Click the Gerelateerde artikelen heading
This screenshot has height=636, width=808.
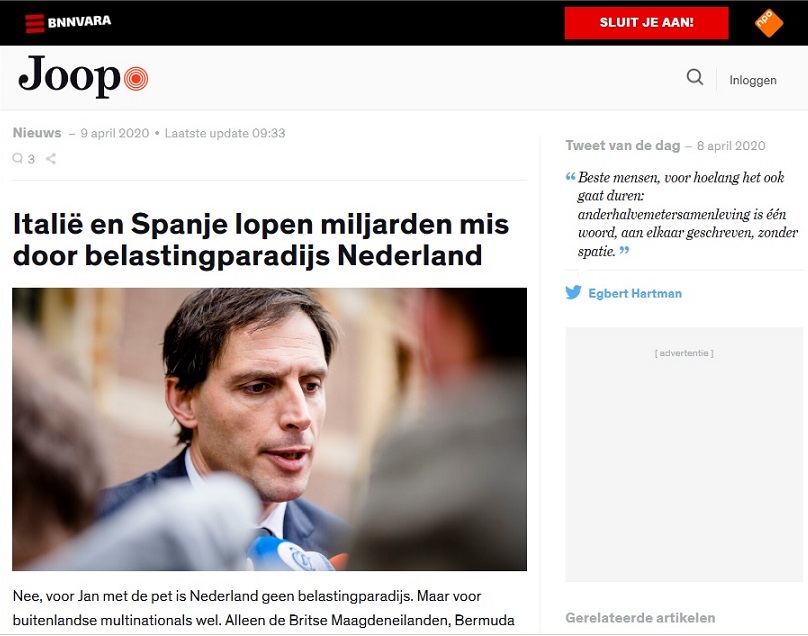pos(640,617)
